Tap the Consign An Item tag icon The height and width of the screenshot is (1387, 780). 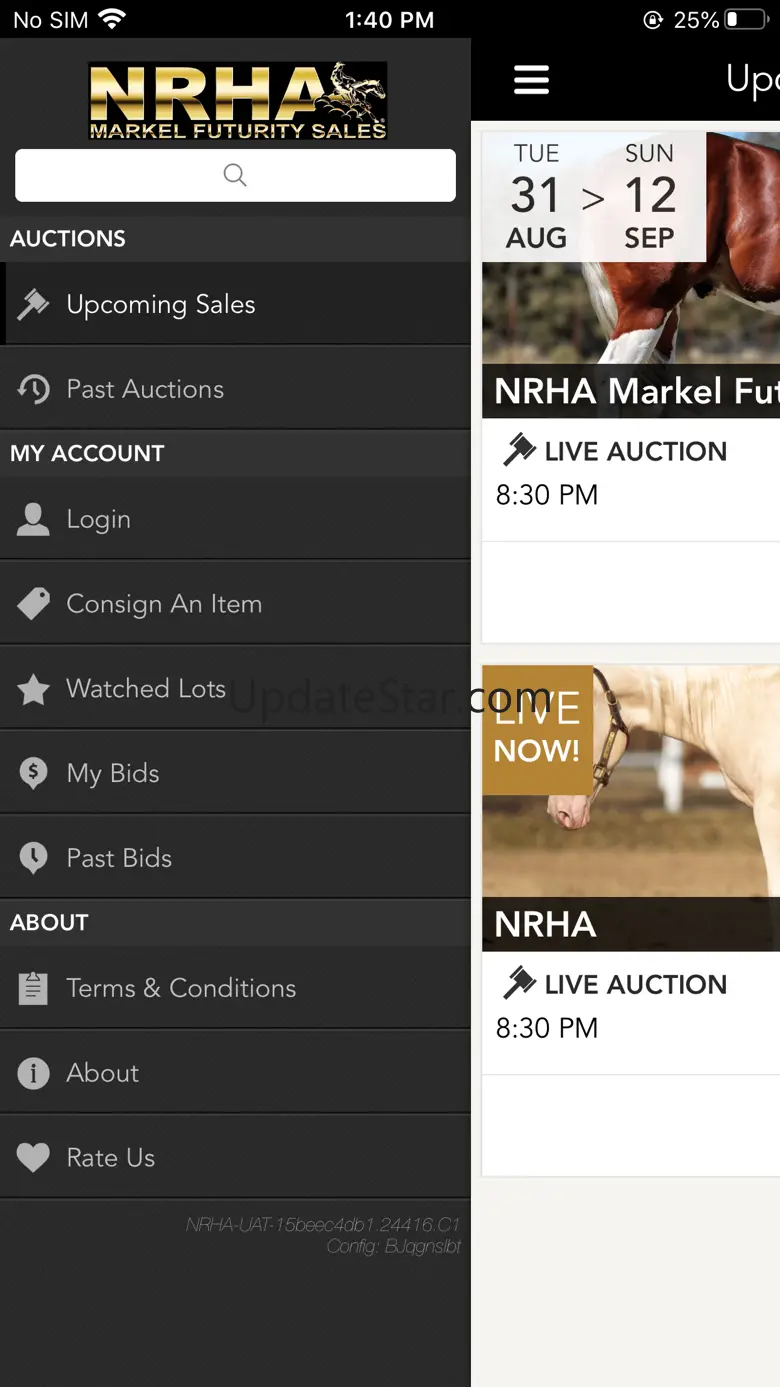pyautogui.click(x=33, y=604)
